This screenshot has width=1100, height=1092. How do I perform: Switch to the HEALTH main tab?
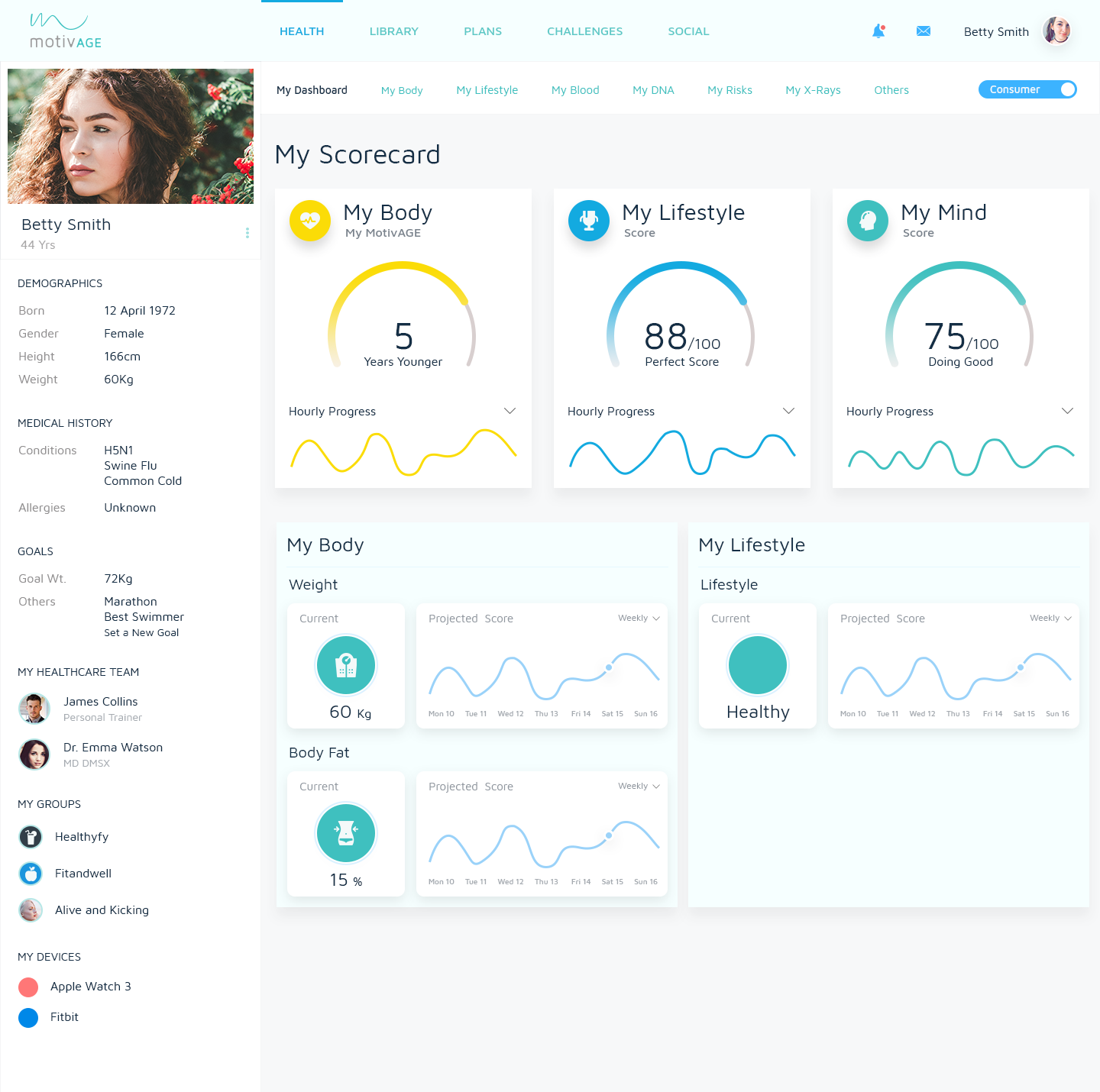(302, 31)
